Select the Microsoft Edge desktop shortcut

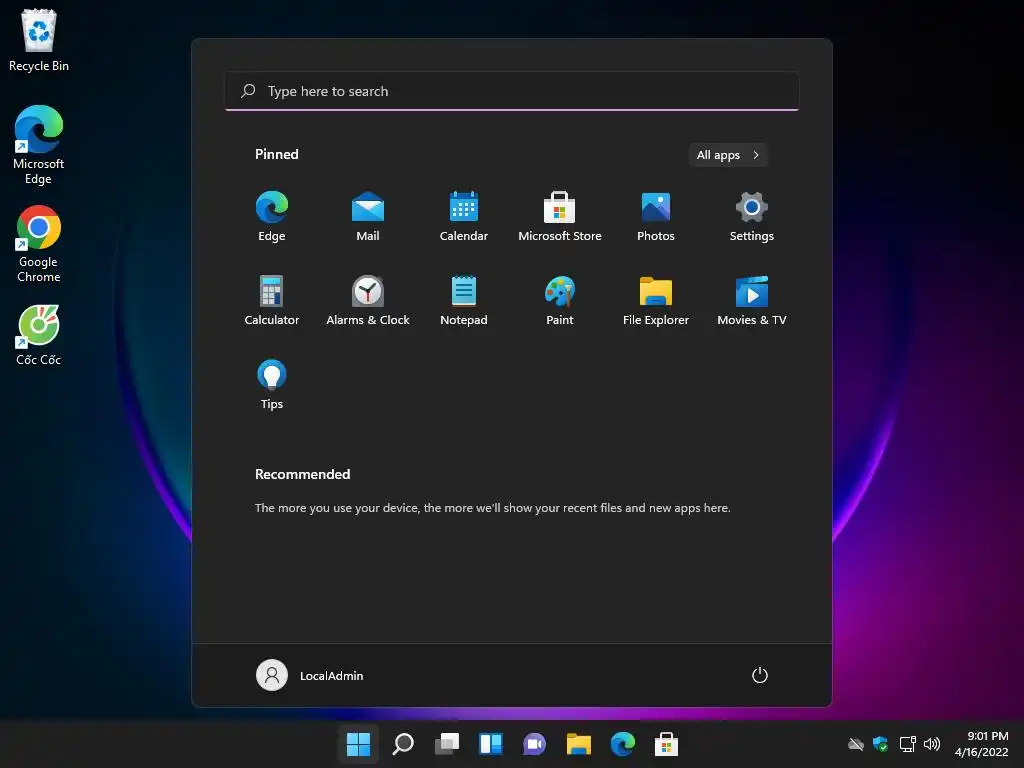tap(39, 145)
